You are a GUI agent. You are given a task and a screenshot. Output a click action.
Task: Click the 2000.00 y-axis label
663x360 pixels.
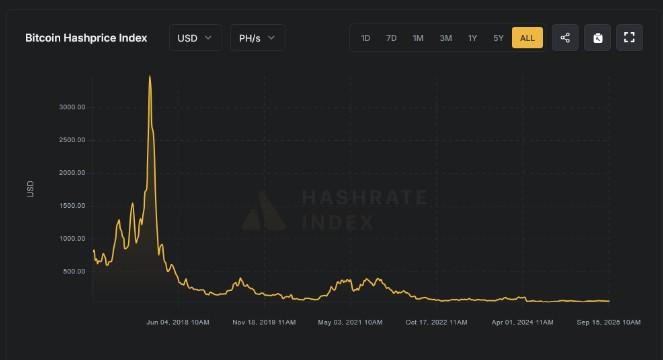click(x=72, y=173)
